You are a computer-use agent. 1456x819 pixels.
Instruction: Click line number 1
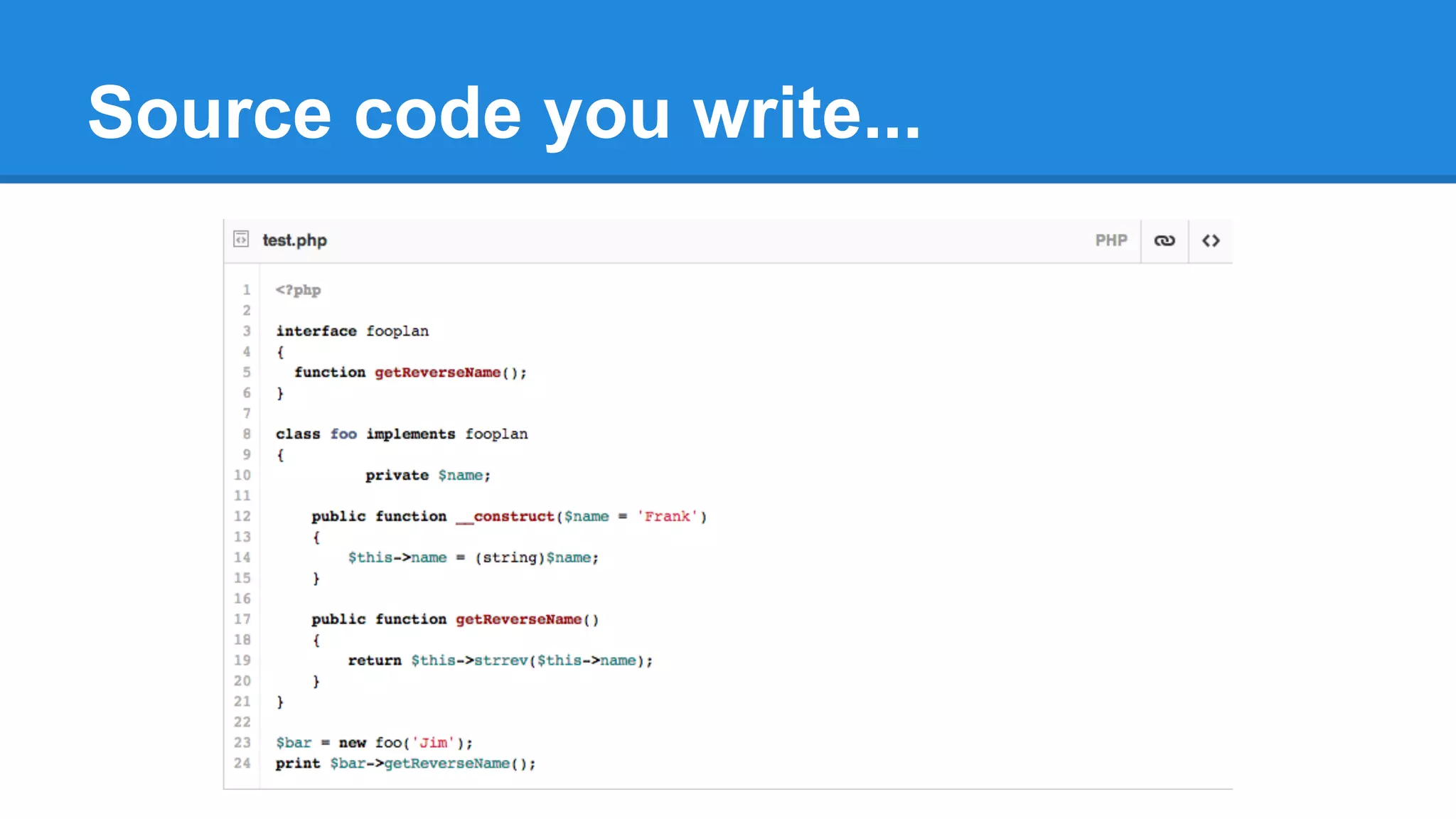pos(247,290)
